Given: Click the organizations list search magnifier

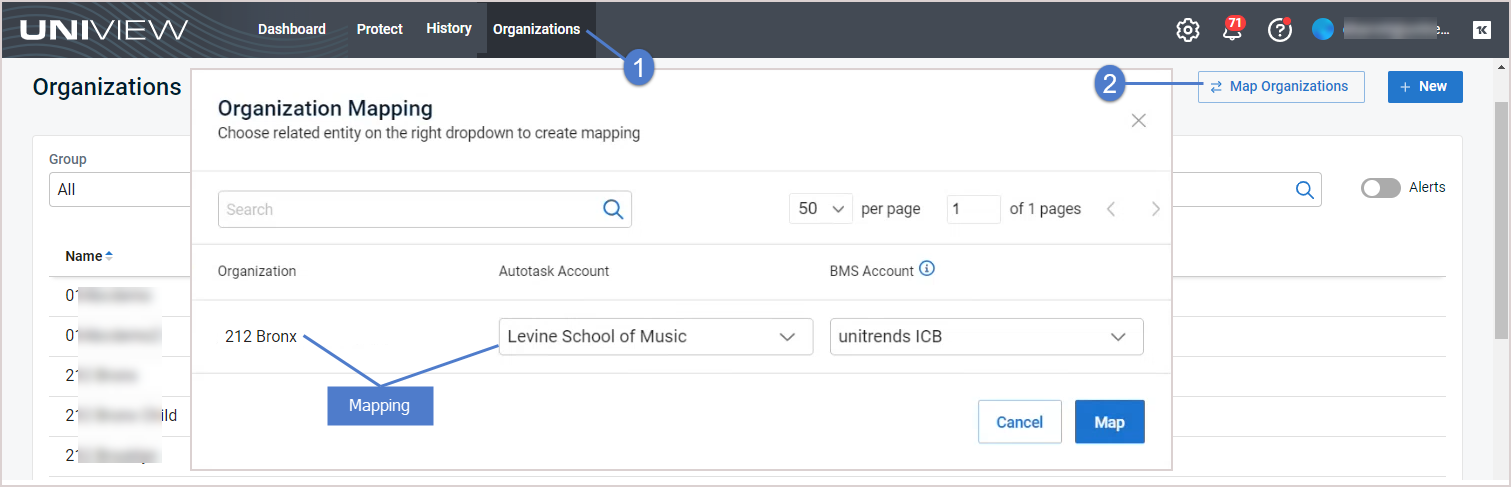Looking at the screenshot, I should click(x=1304, y=189).
